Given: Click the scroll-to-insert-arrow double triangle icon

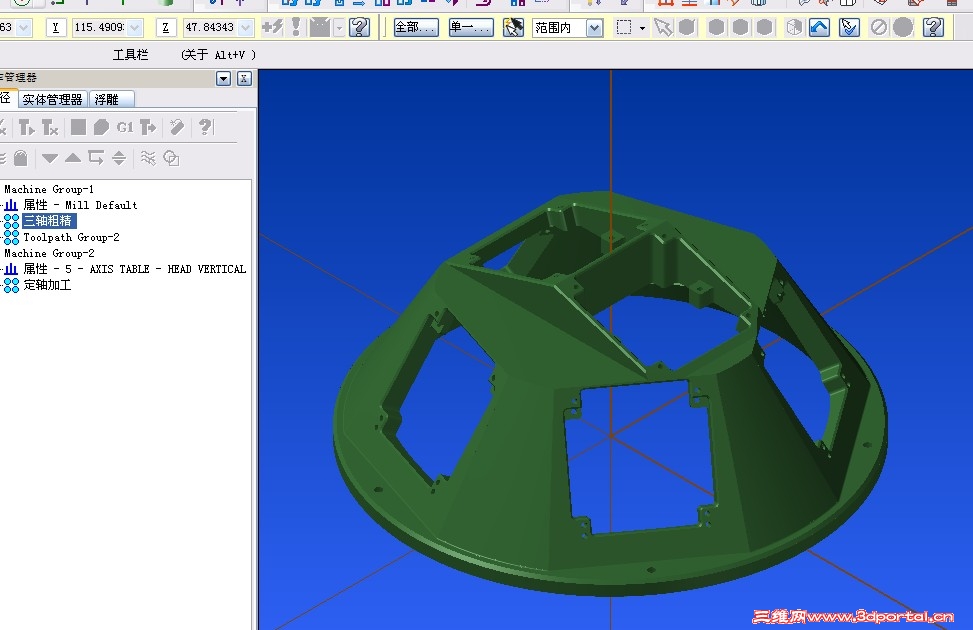Looking at the screenshot, I should 119,158.
